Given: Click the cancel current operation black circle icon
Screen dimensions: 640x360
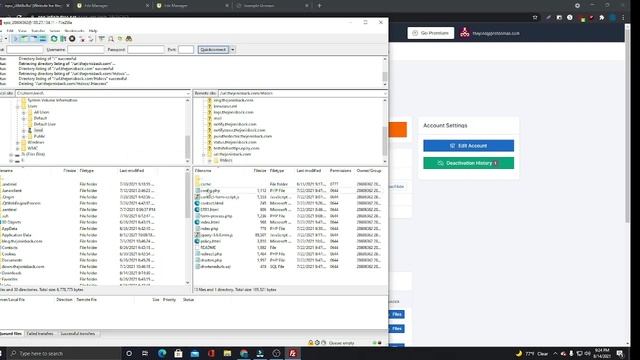Looking at the screenshot, I should (72, 39).
